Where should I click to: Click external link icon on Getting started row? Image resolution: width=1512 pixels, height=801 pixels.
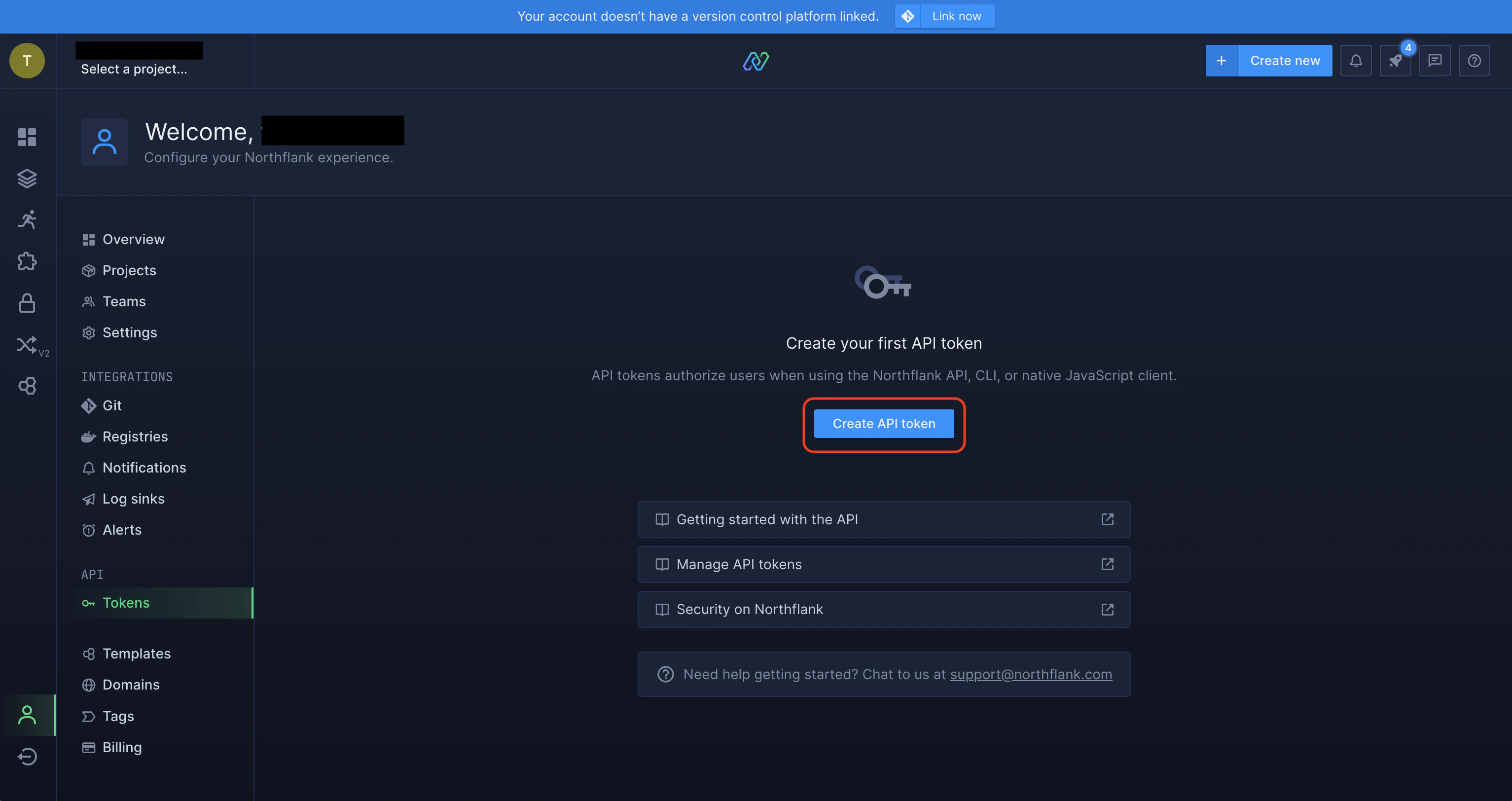[1107, 519]
